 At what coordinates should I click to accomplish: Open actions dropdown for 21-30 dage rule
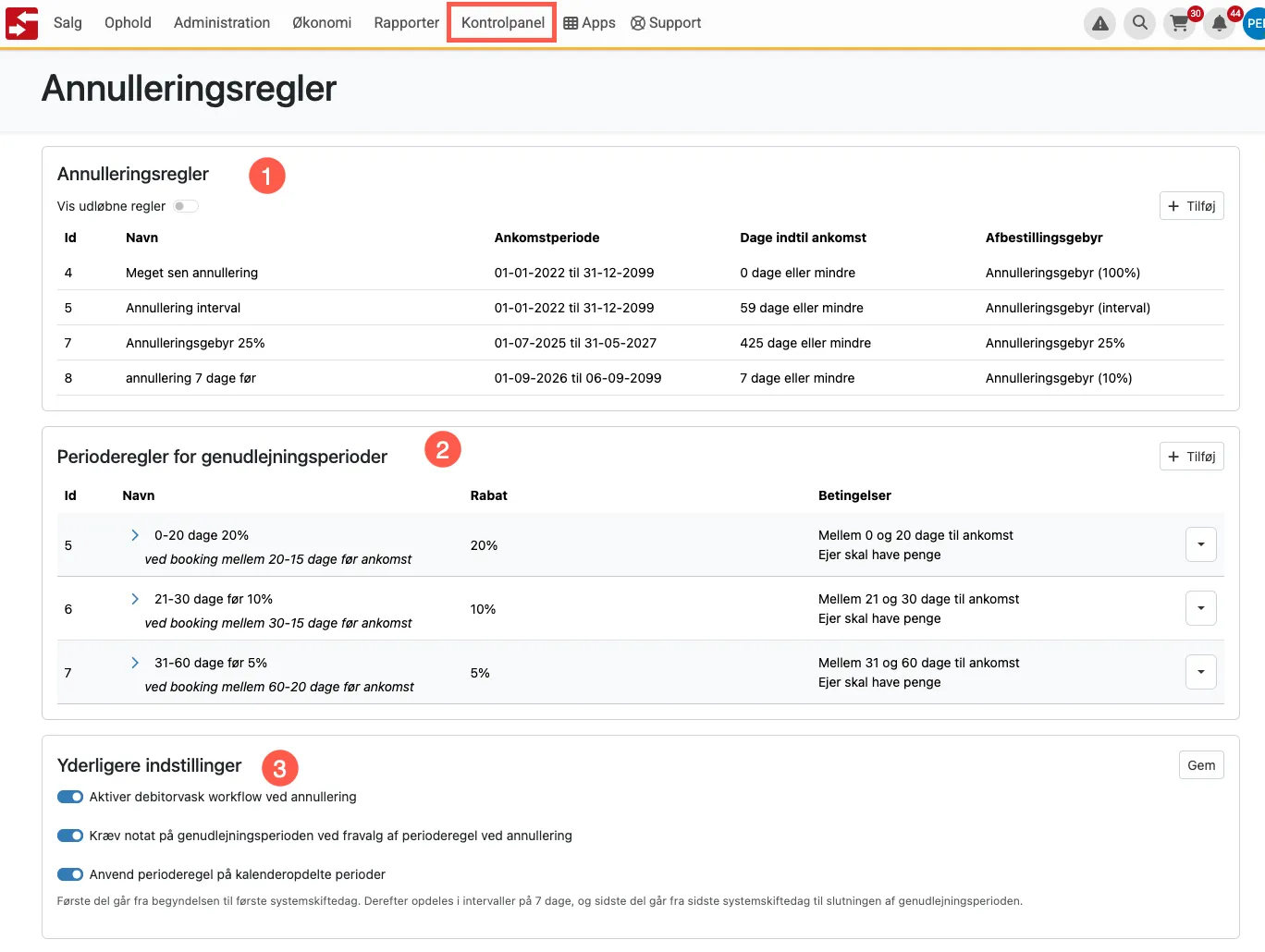pos(1200,608)
